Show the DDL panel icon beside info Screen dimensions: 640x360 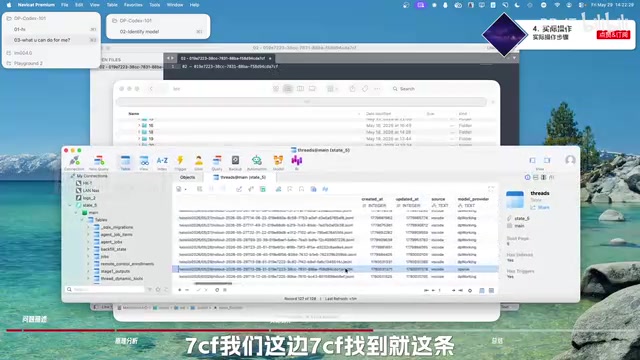point(536,178)
